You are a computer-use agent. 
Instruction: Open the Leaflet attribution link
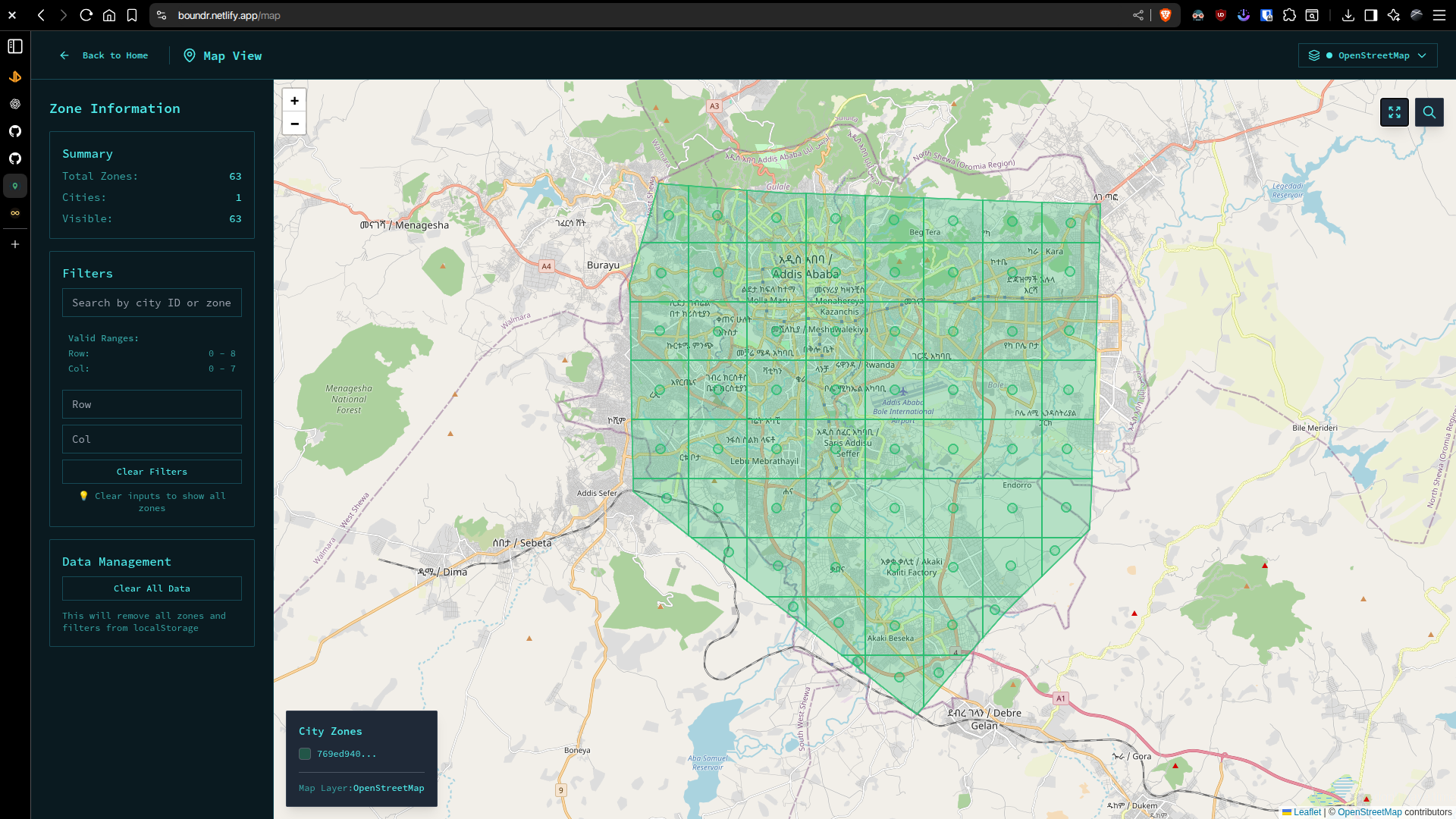pyautogui.click(x=1306, y=812)
